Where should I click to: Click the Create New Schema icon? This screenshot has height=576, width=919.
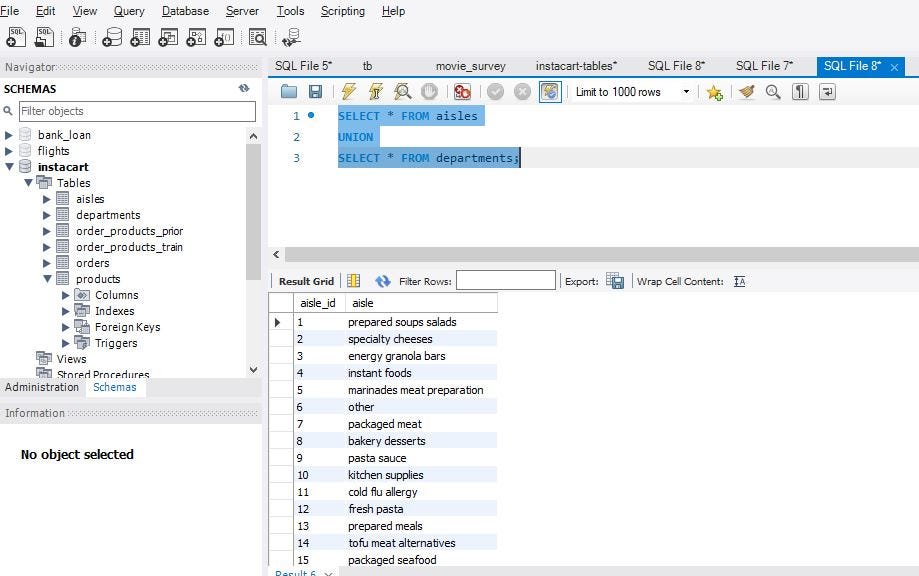113,36
